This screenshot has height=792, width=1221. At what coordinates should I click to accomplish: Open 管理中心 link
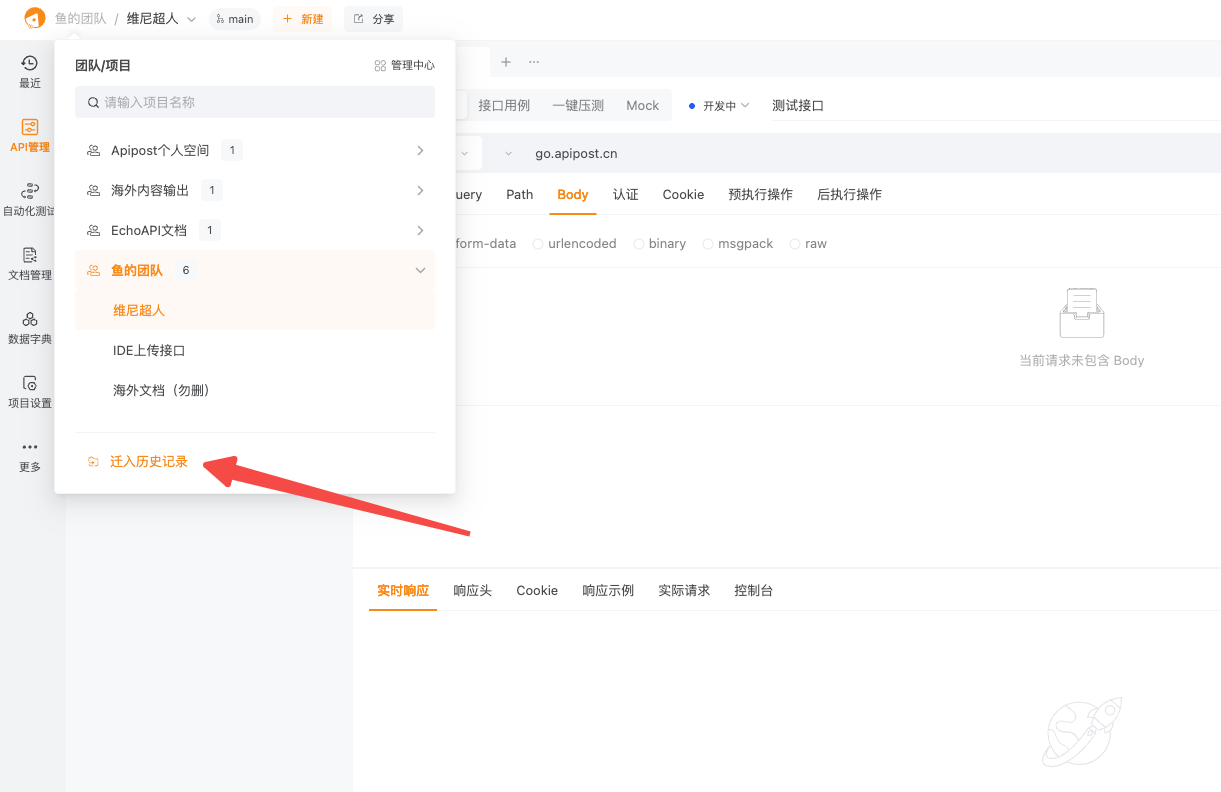point(404,66)
